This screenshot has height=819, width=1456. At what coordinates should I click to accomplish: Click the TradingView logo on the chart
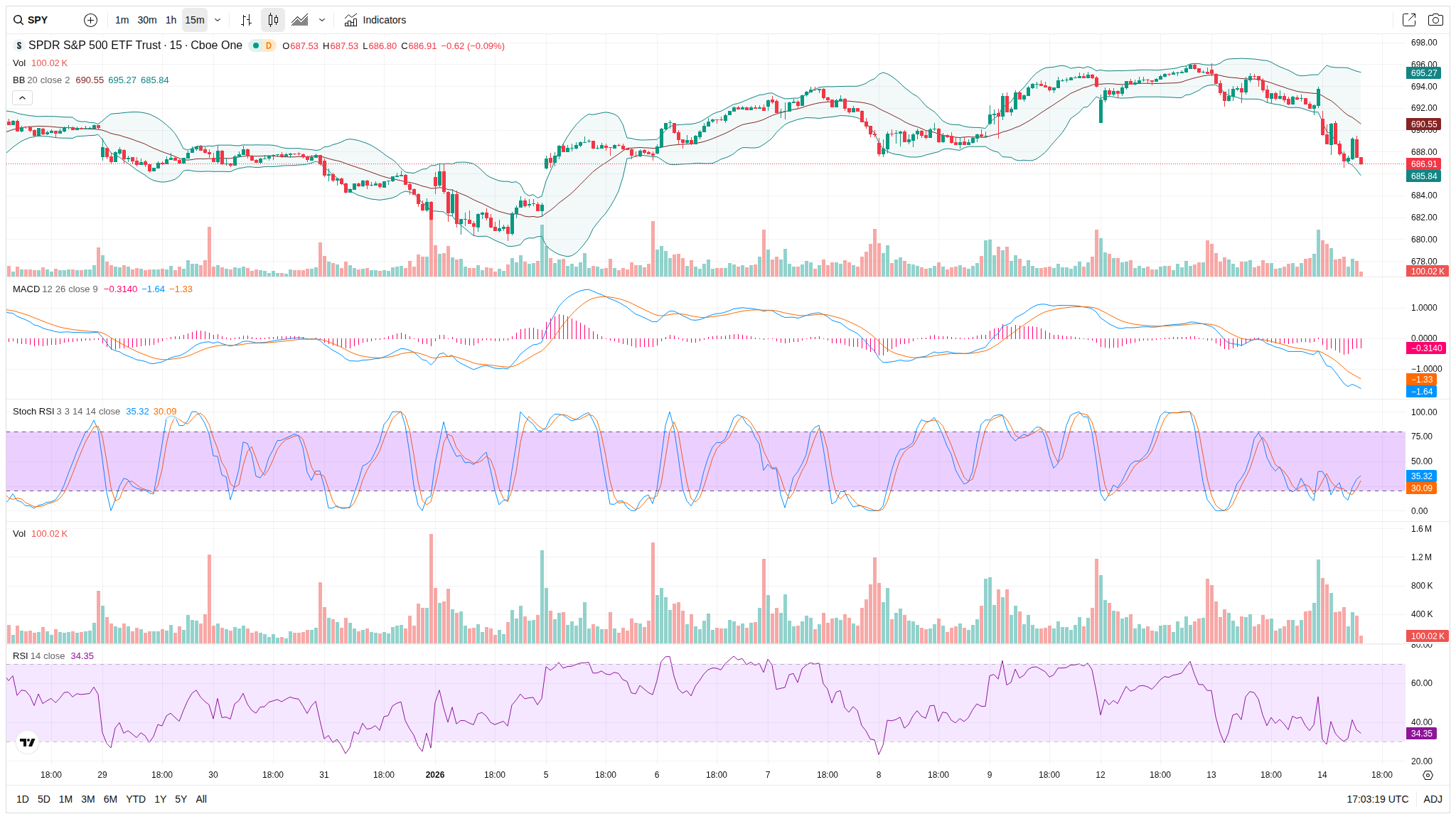coord(28,742)
